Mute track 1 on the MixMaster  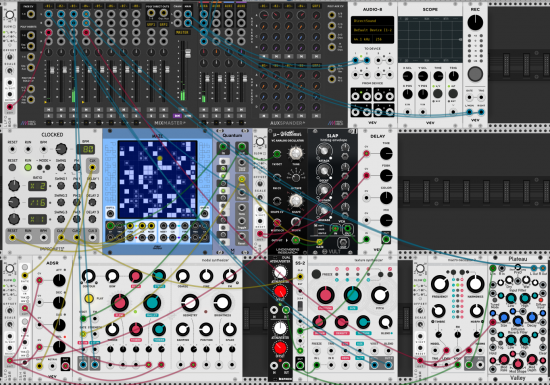pos(49,110)
